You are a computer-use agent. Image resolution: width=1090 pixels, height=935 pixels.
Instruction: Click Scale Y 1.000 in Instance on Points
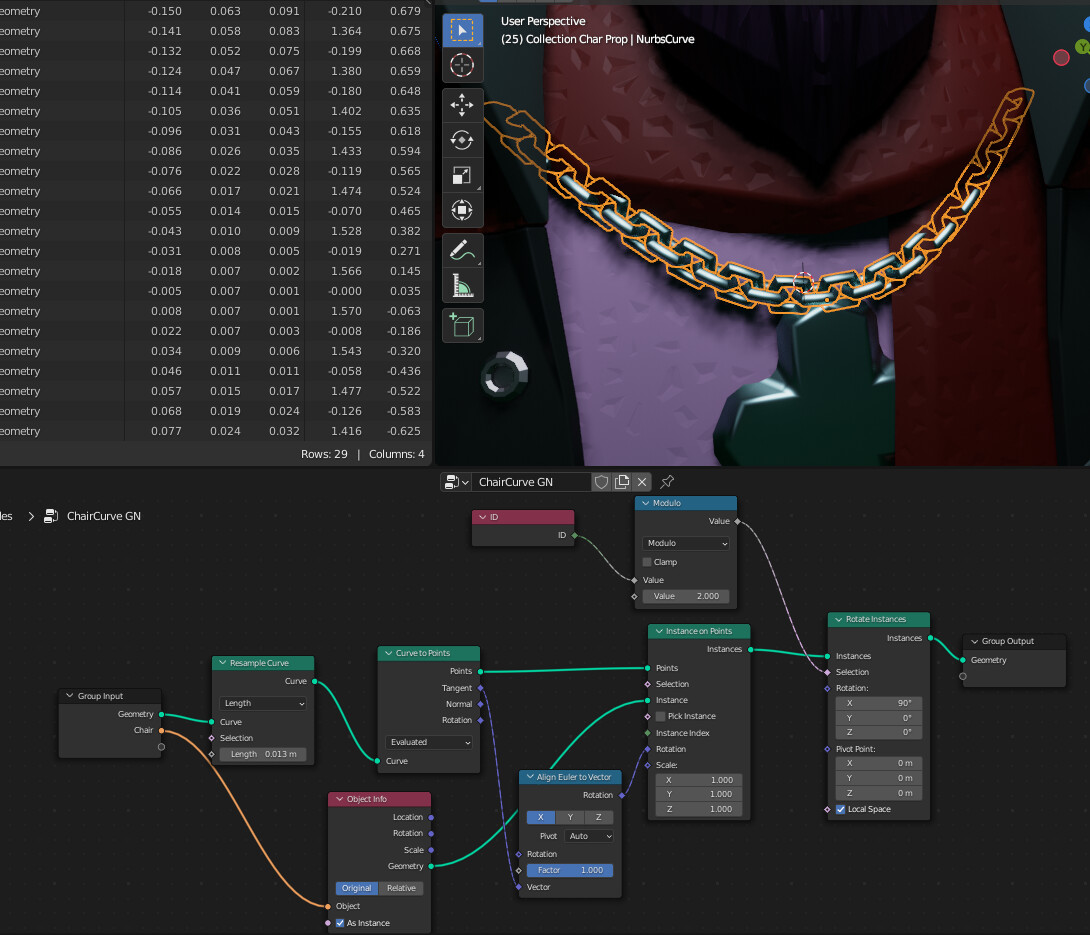click(x=699, y=794)
